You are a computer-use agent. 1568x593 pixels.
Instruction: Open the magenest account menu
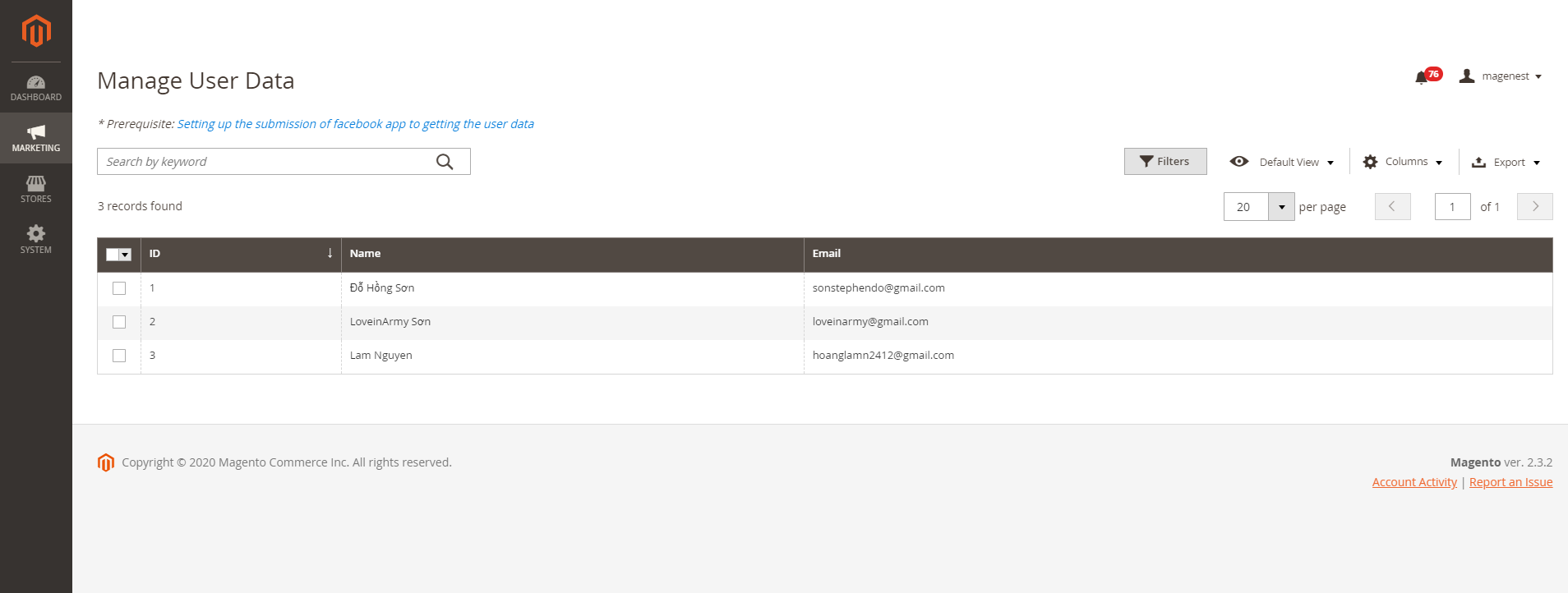1501,76
